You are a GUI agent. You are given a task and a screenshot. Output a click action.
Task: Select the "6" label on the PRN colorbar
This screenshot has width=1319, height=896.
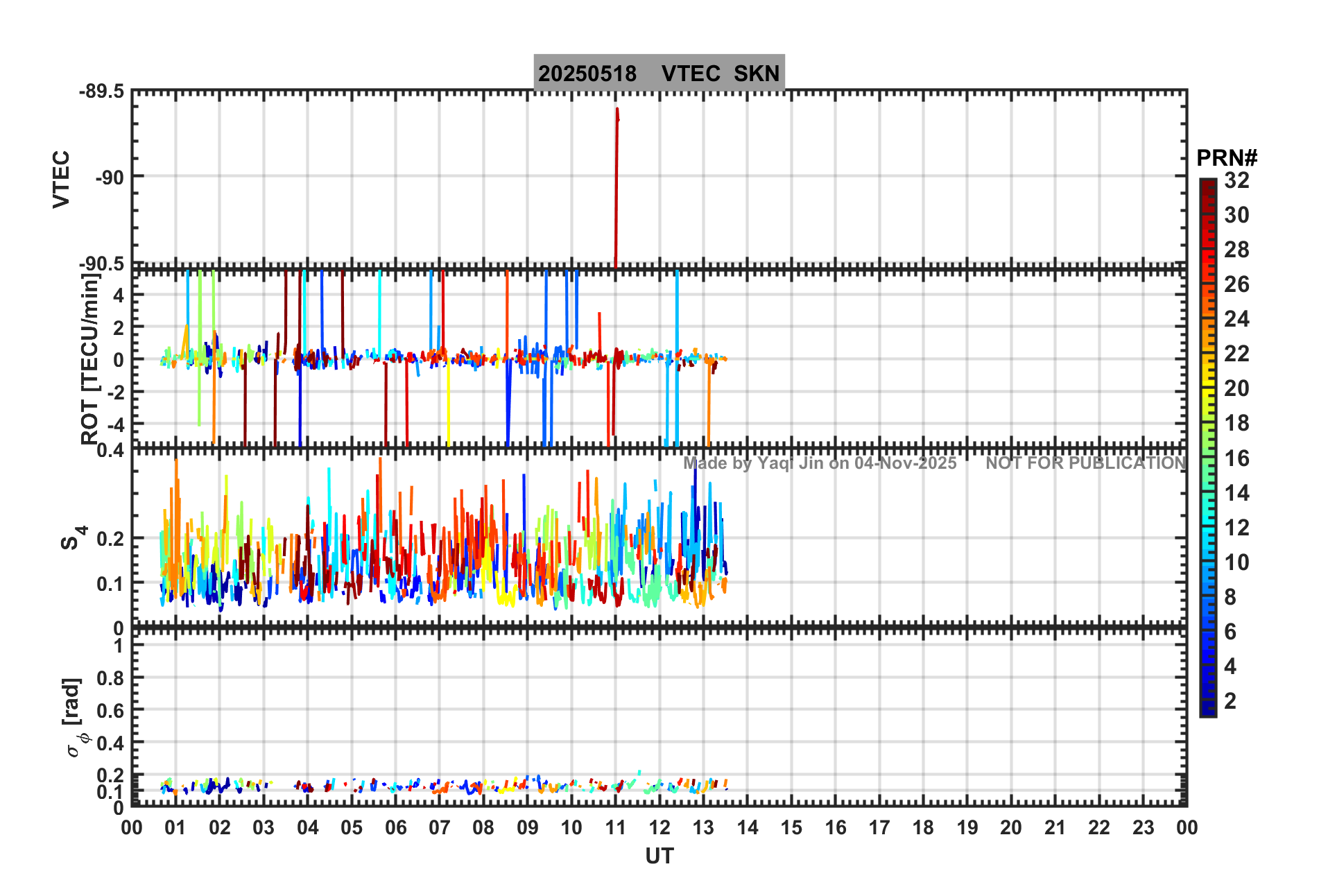(1230, 632)
